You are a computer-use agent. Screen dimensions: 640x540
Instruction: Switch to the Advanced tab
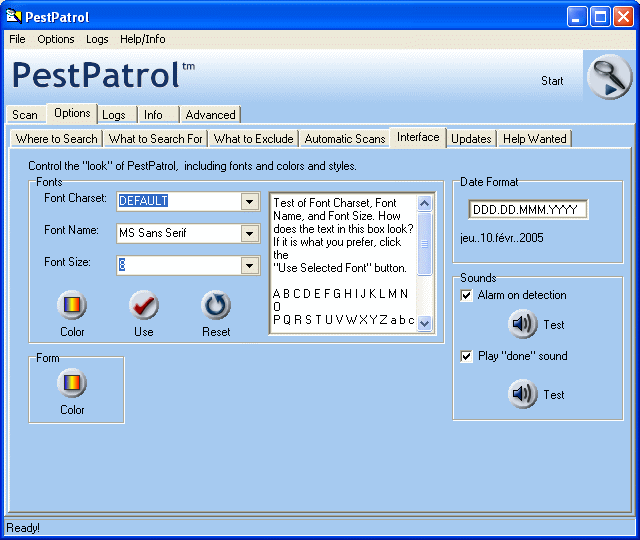[211, 115]
